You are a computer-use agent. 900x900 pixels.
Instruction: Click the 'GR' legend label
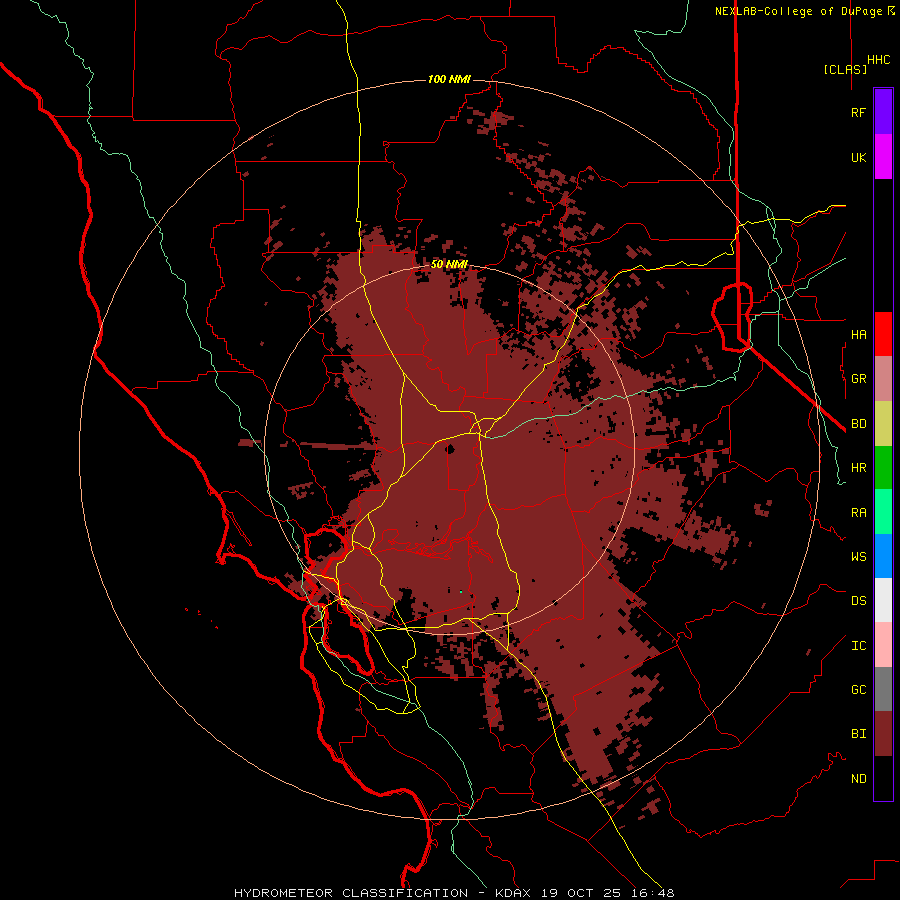click(859, 379)
